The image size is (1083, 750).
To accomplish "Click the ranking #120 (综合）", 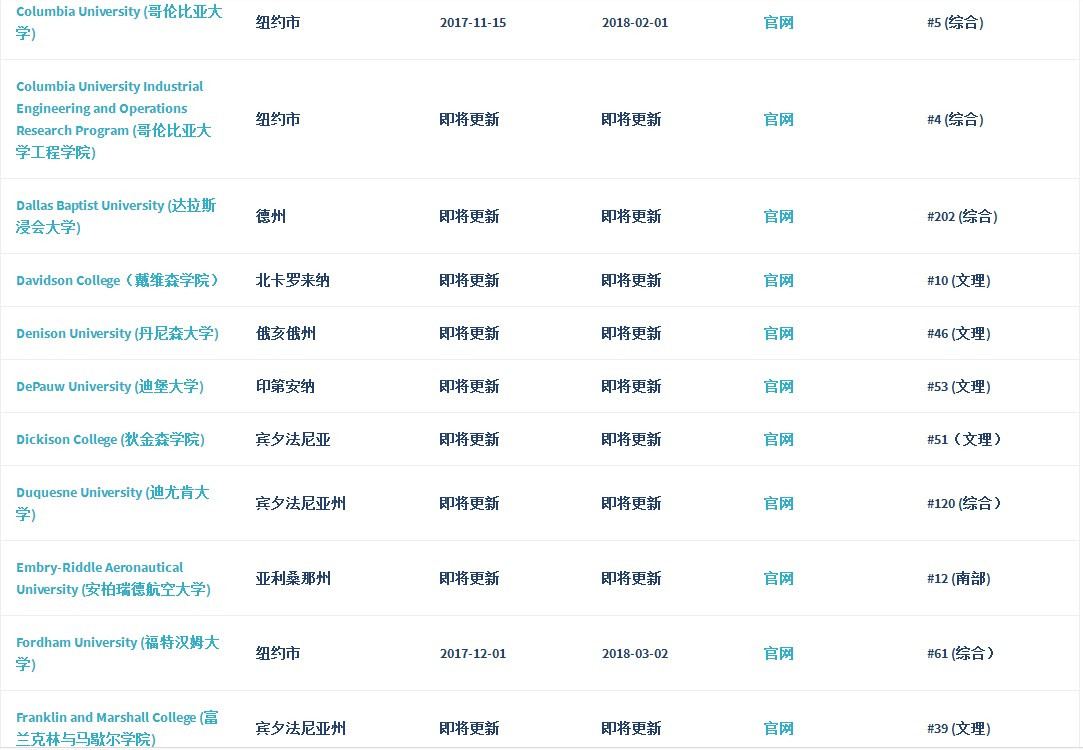I will (964, 504).
